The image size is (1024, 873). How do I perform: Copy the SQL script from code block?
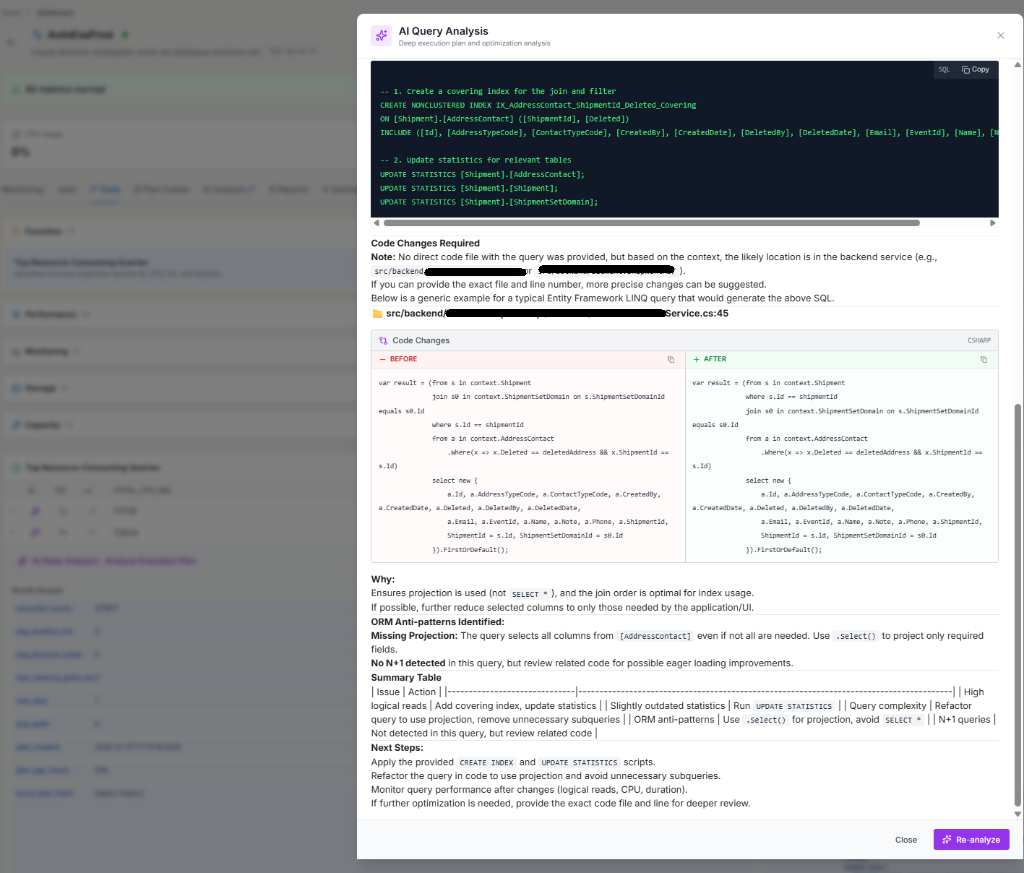pos(975,70)
